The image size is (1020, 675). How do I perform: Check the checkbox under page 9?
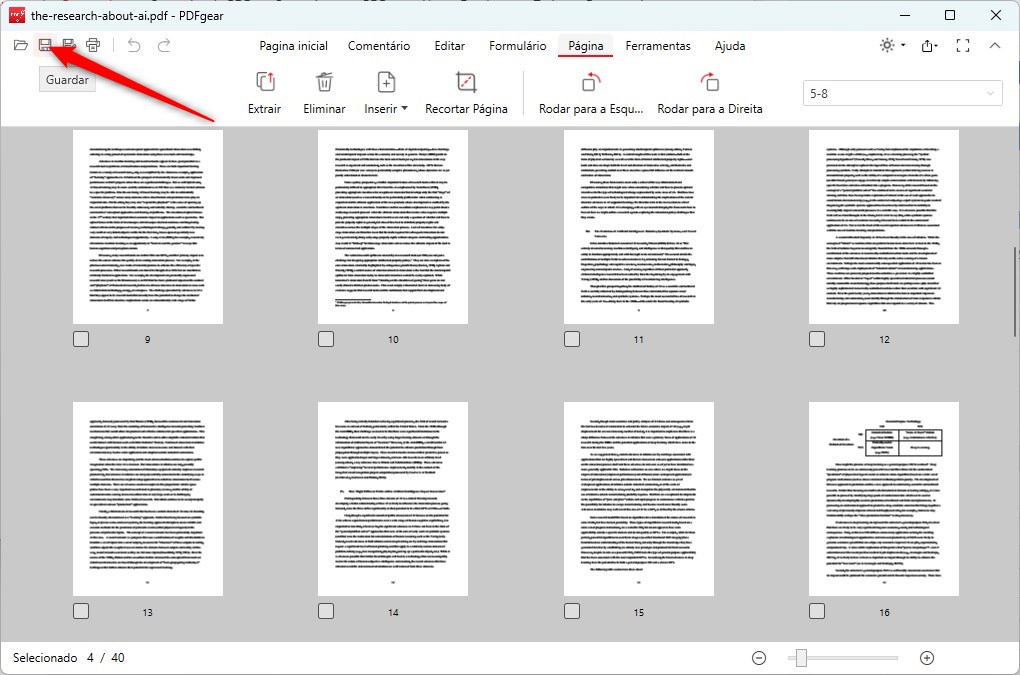pos(81,339)
